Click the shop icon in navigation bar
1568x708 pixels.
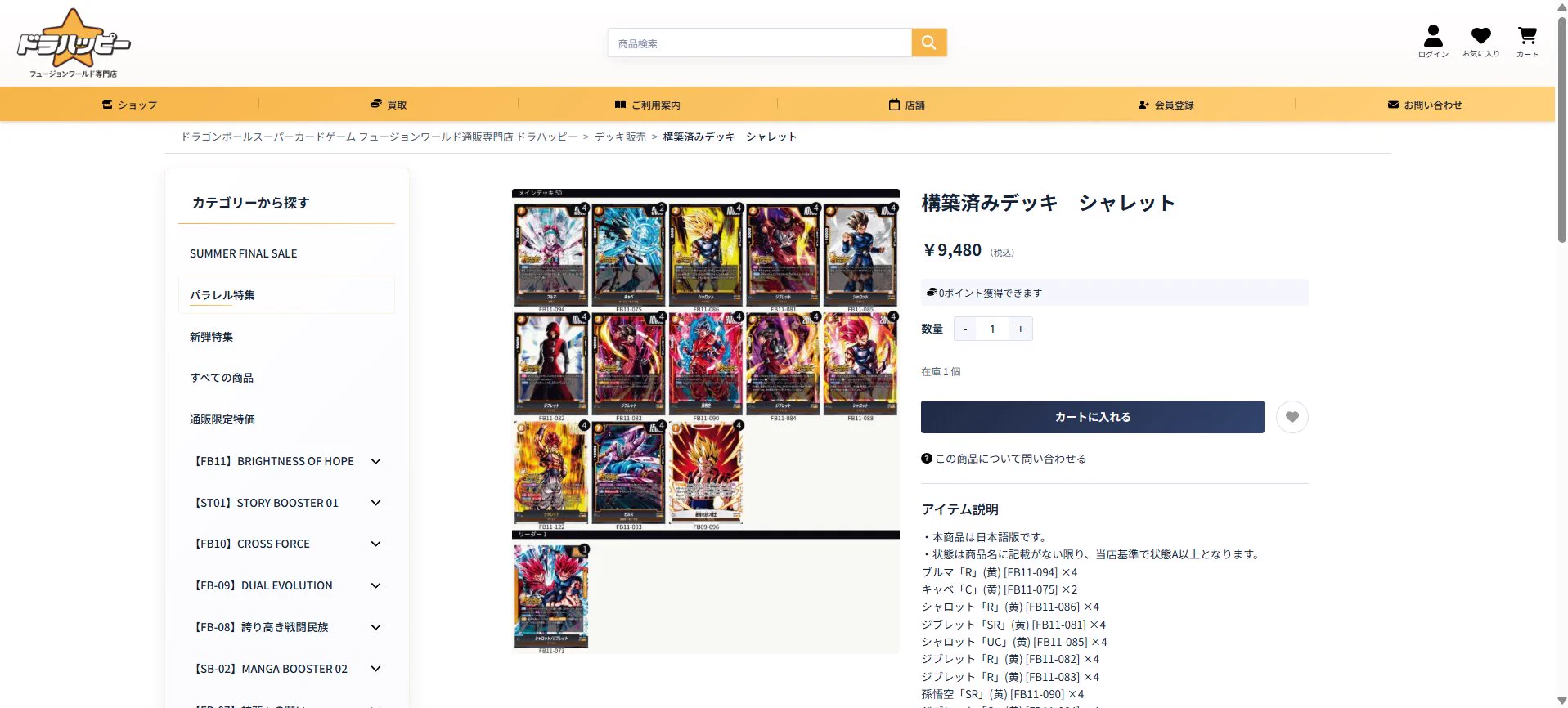point(107,104)
